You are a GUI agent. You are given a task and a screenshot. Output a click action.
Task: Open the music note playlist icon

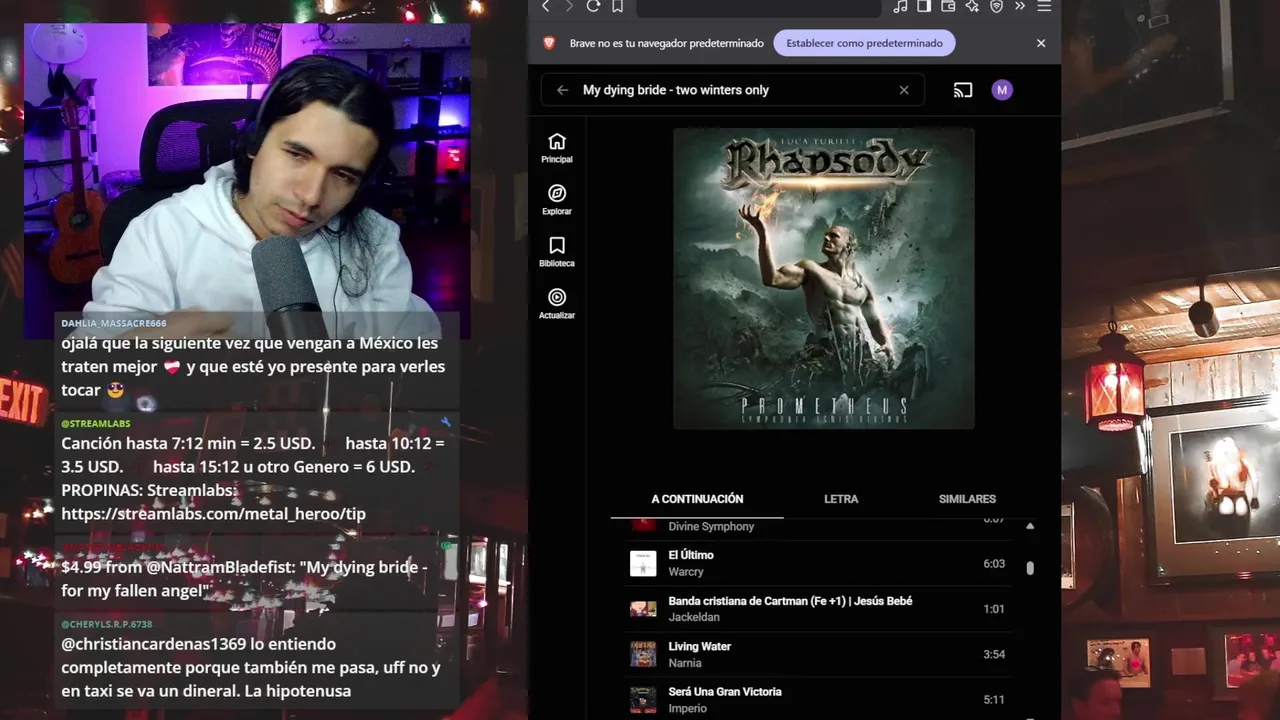coord(900,6)
